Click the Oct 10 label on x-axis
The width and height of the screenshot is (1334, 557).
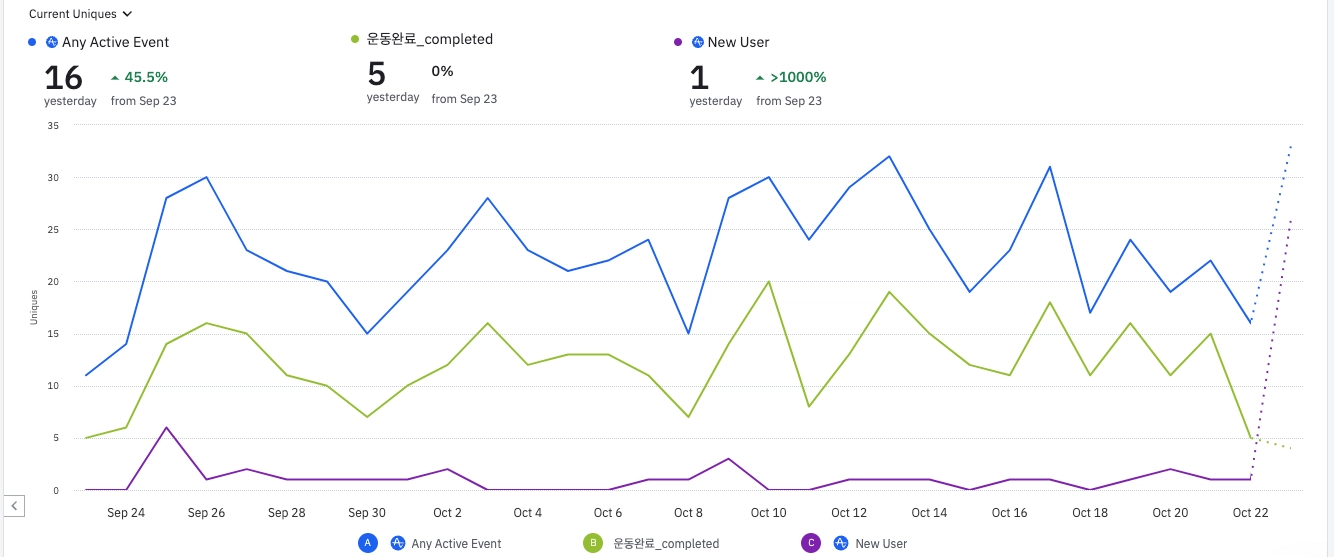point(768,513)
